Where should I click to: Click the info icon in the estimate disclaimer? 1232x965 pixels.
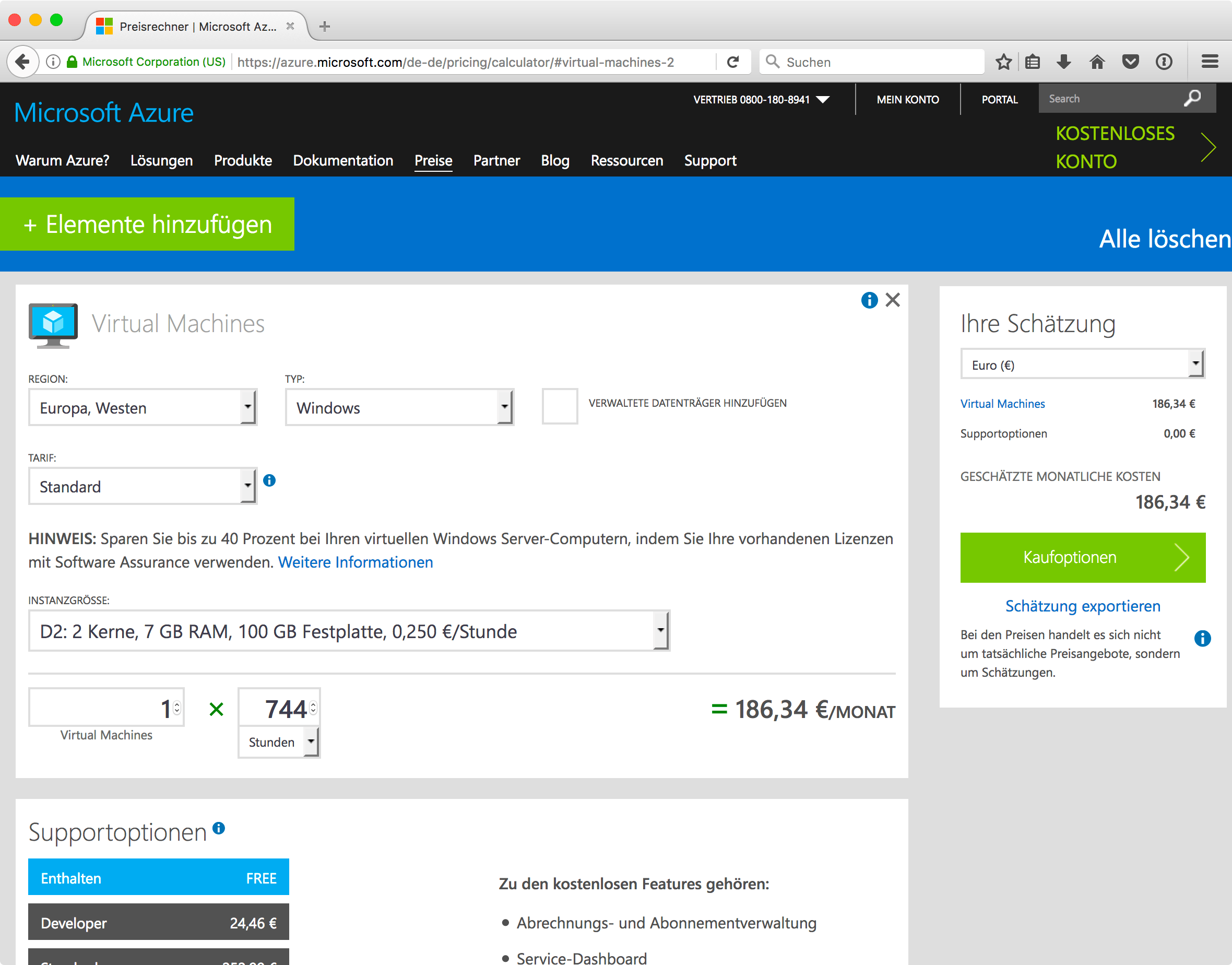1202,639
